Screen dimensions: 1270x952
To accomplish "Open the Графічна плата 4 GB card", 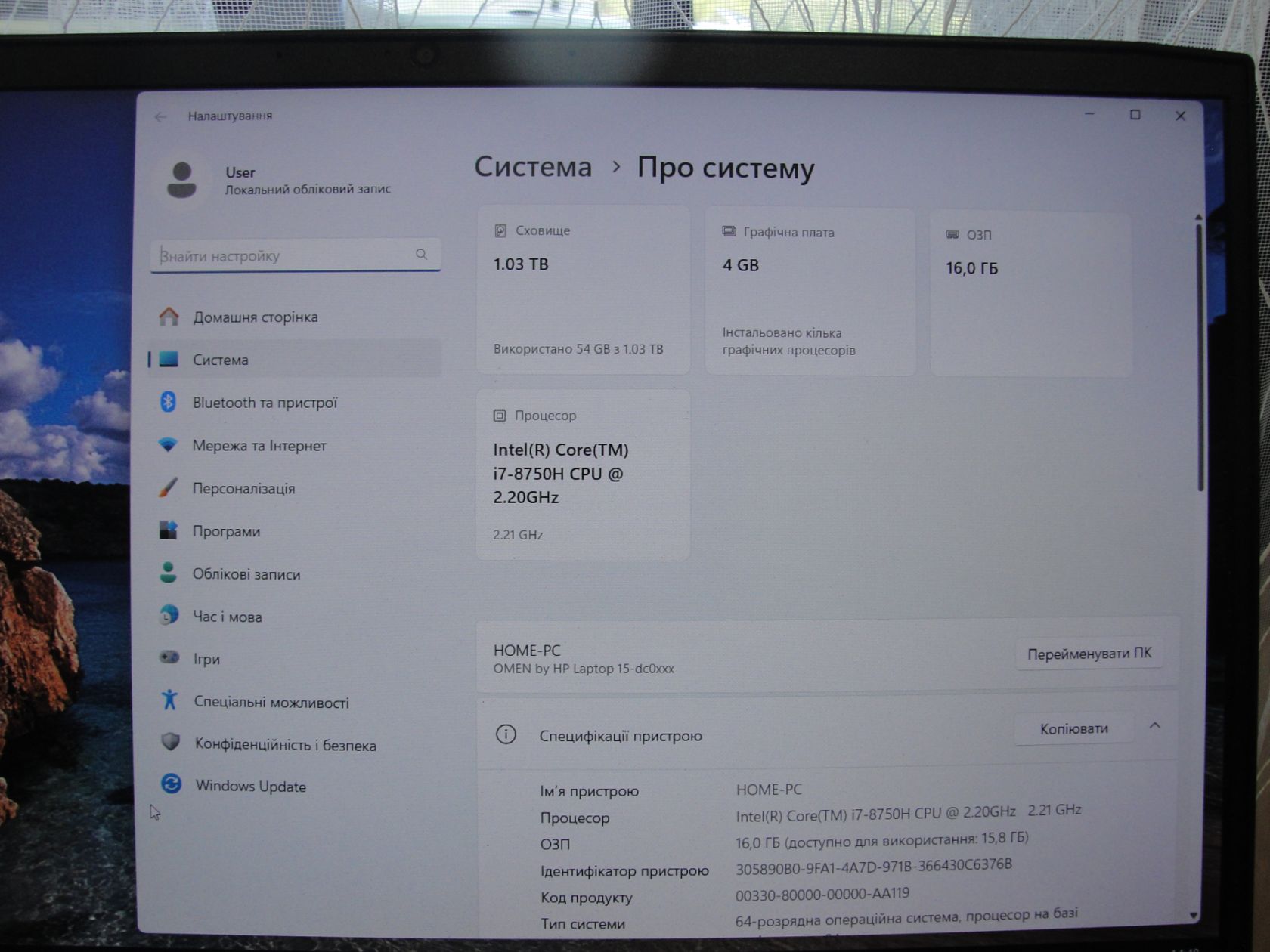I will click(810, 292).
